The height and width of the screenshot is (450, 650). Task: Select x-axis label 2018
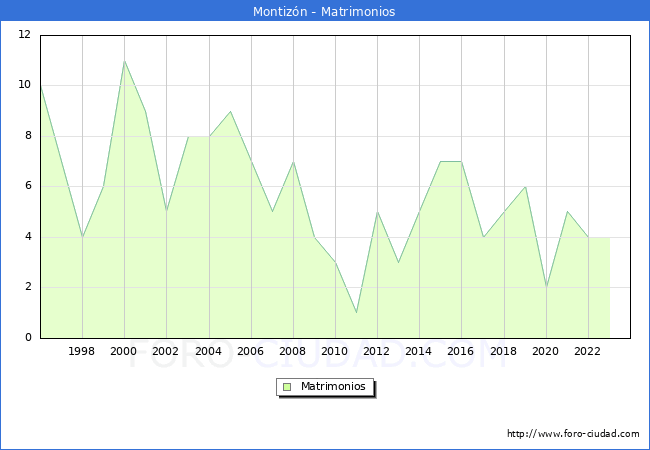point(503,351)
